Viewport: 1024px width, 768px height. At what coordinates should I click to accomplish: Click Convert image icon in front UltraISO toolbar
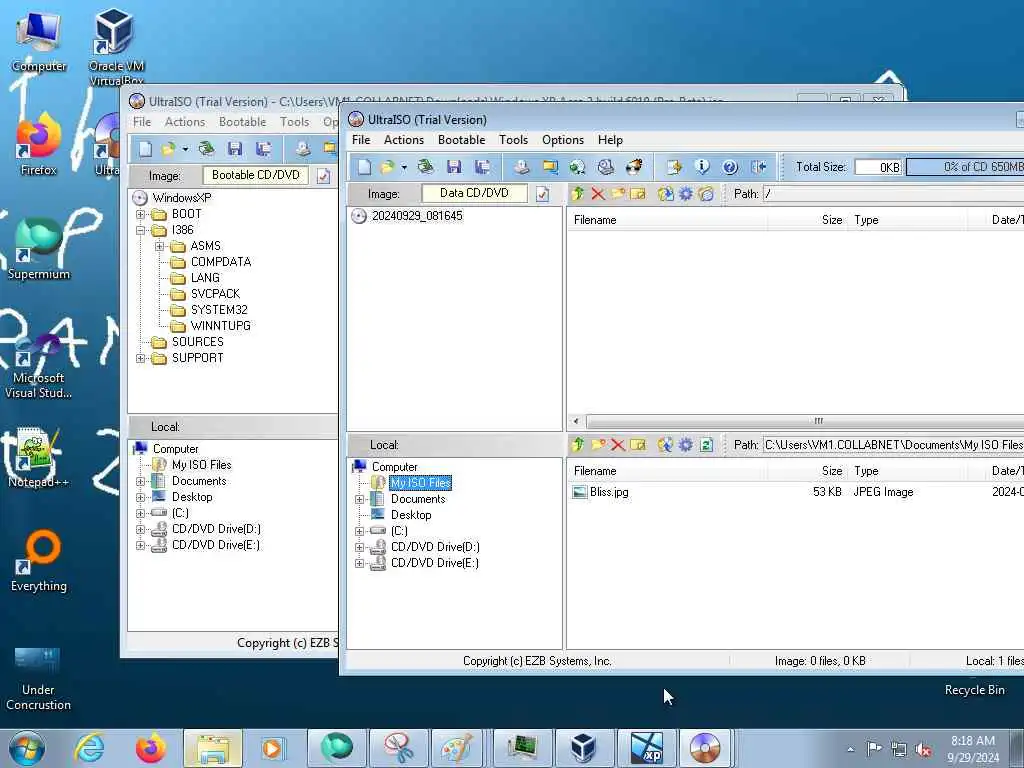tap(577, 167)
